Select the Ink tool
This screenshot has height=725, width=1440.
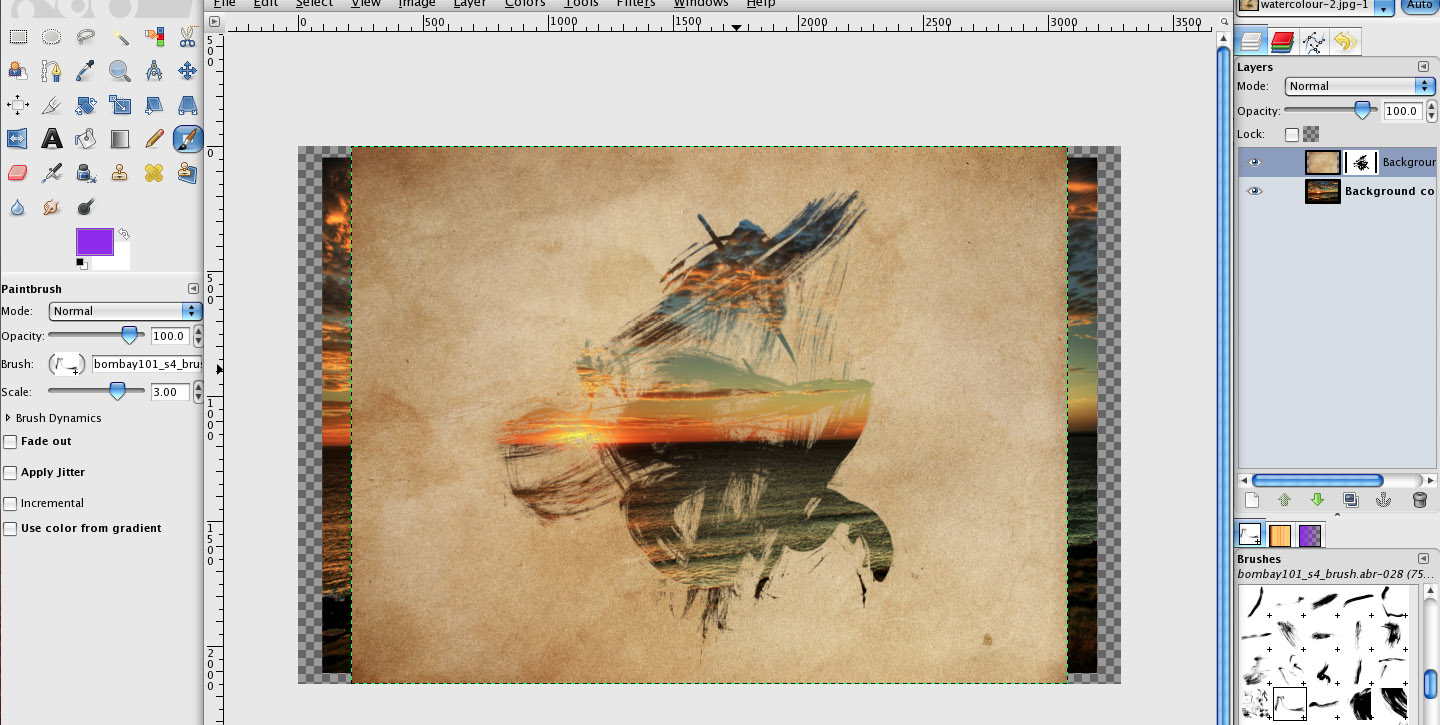[86, 172]
